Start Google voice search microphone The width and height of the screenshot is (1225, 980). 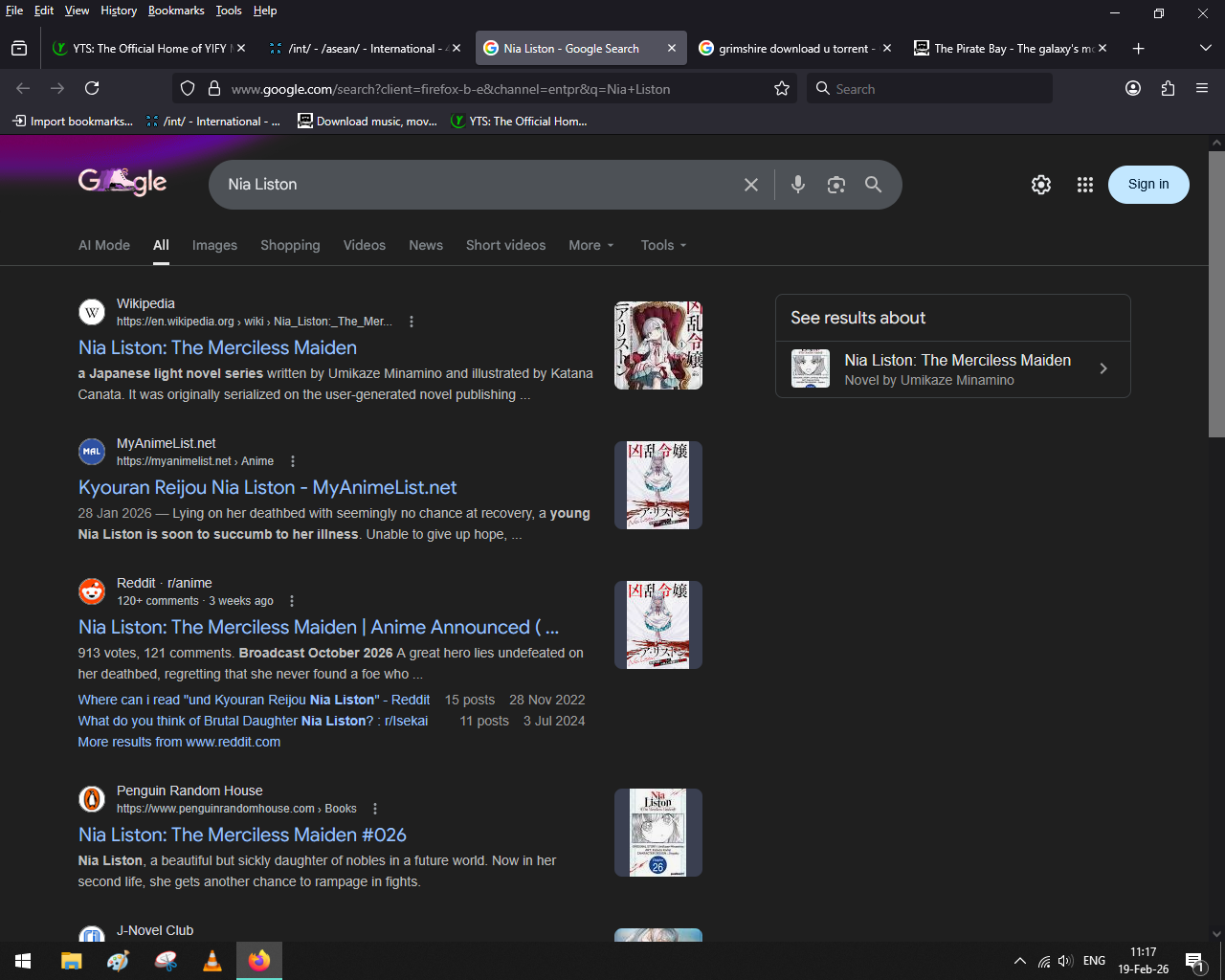point(798,185)
